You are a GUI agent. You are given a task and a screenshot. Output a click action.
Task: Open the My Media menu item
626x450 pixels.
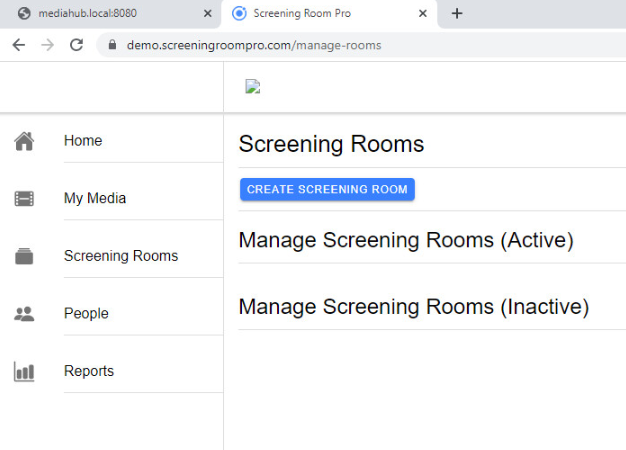pos(95,198)
